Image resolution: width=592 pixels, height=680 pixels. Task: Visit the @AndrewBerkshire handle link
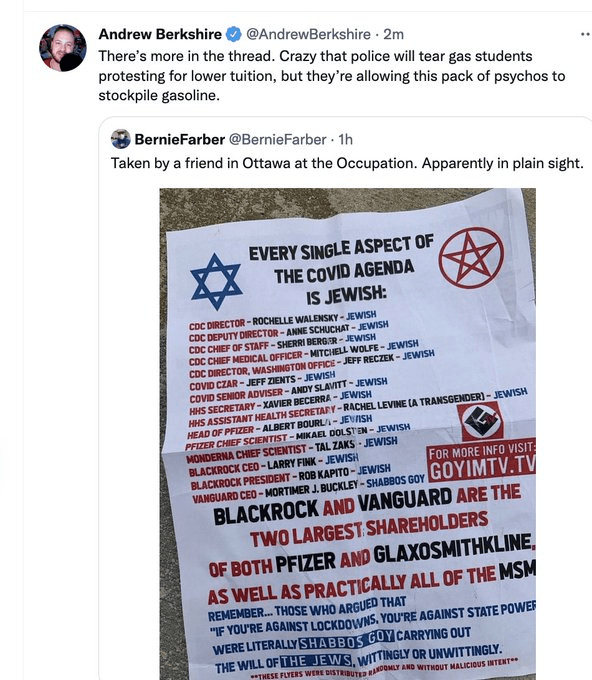308,34
